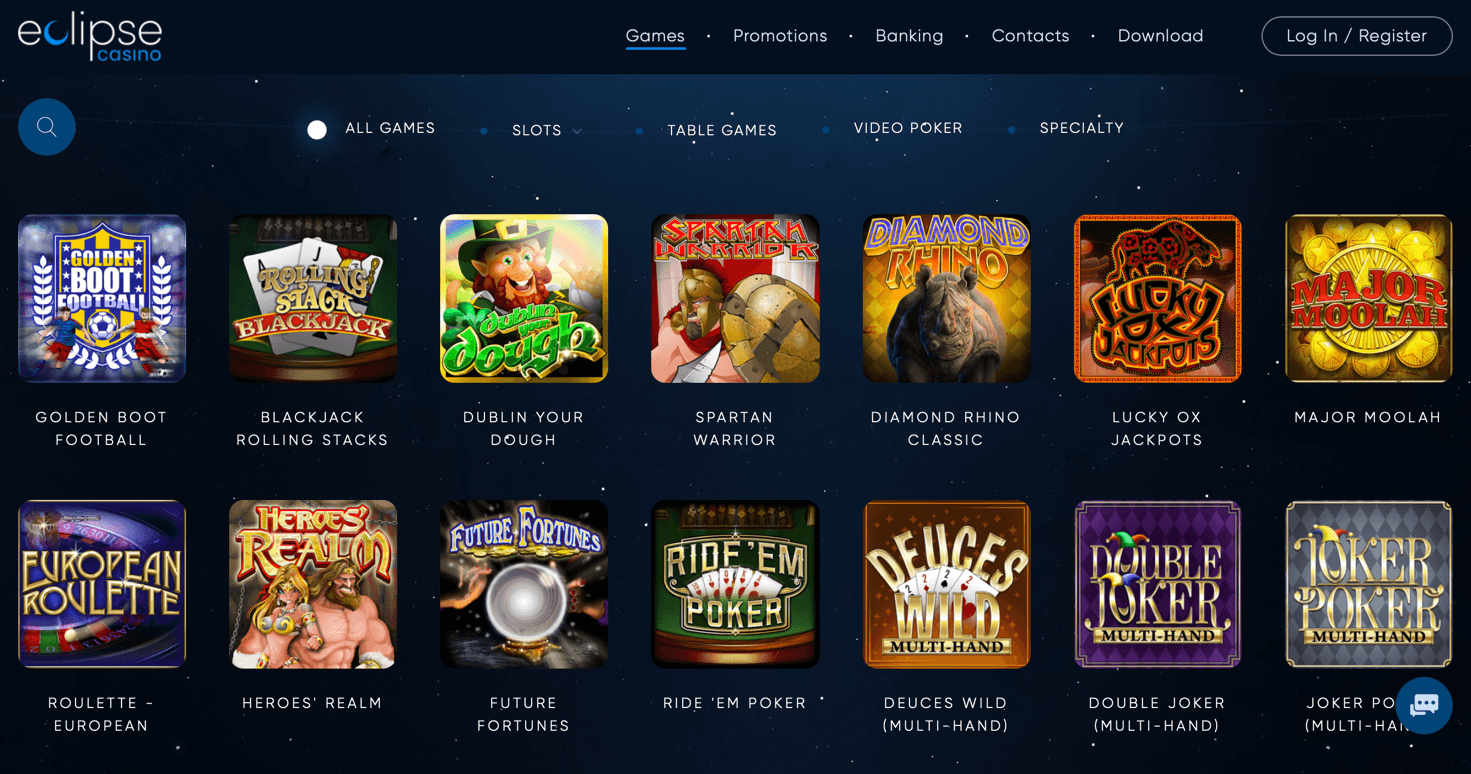Click the Log In / Register button
The image size is (1471, 774).
pyautogui.click(x=1357, y=36)
